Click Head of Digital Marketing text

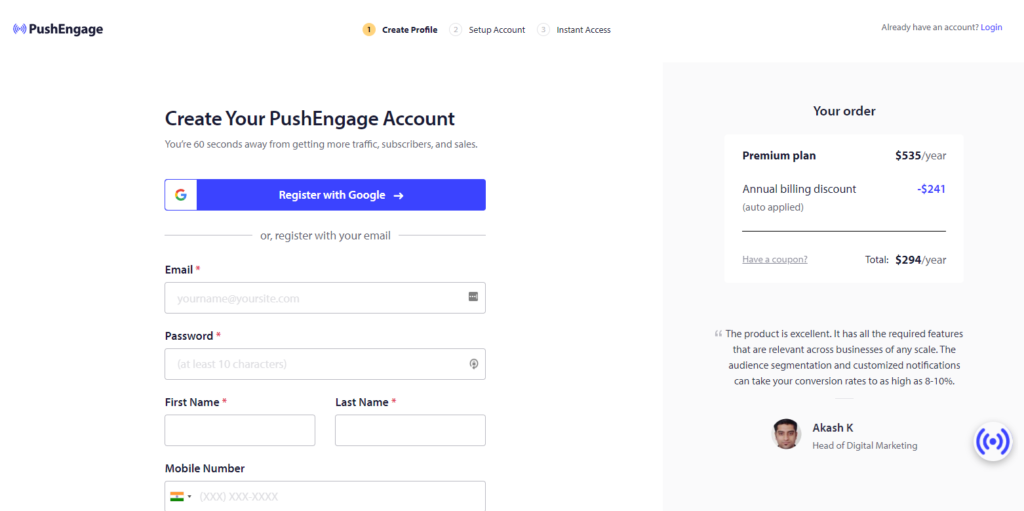pyautogui.click(x=865, y=446)
